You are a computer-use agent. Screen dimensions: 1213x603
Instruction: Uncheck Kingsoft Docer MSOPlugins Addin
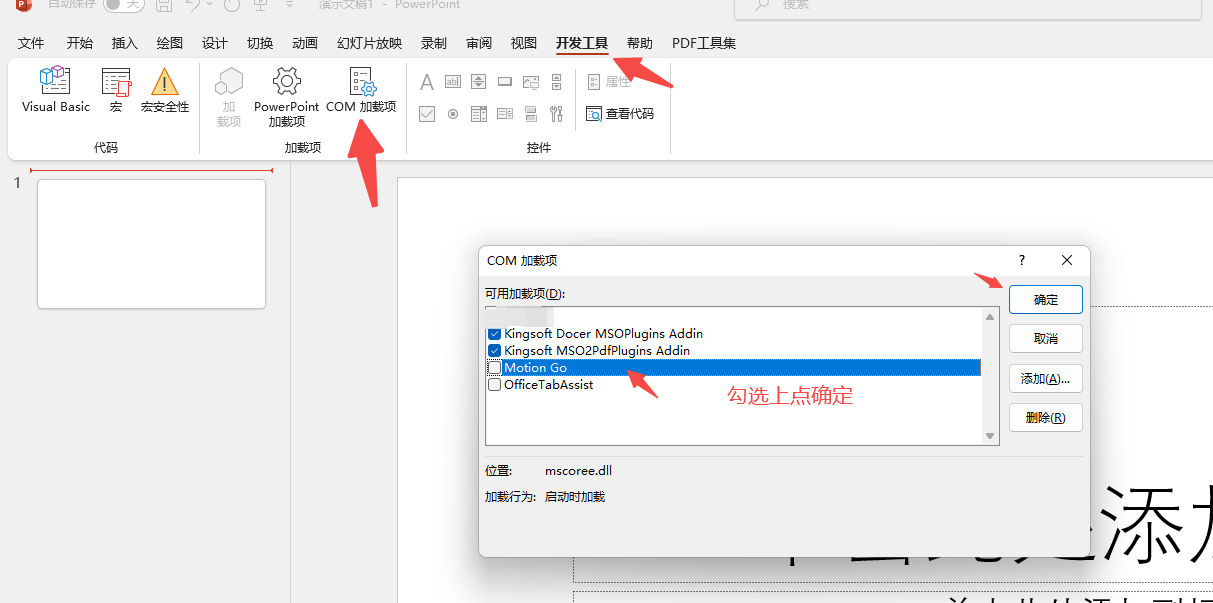coord(494,334)
